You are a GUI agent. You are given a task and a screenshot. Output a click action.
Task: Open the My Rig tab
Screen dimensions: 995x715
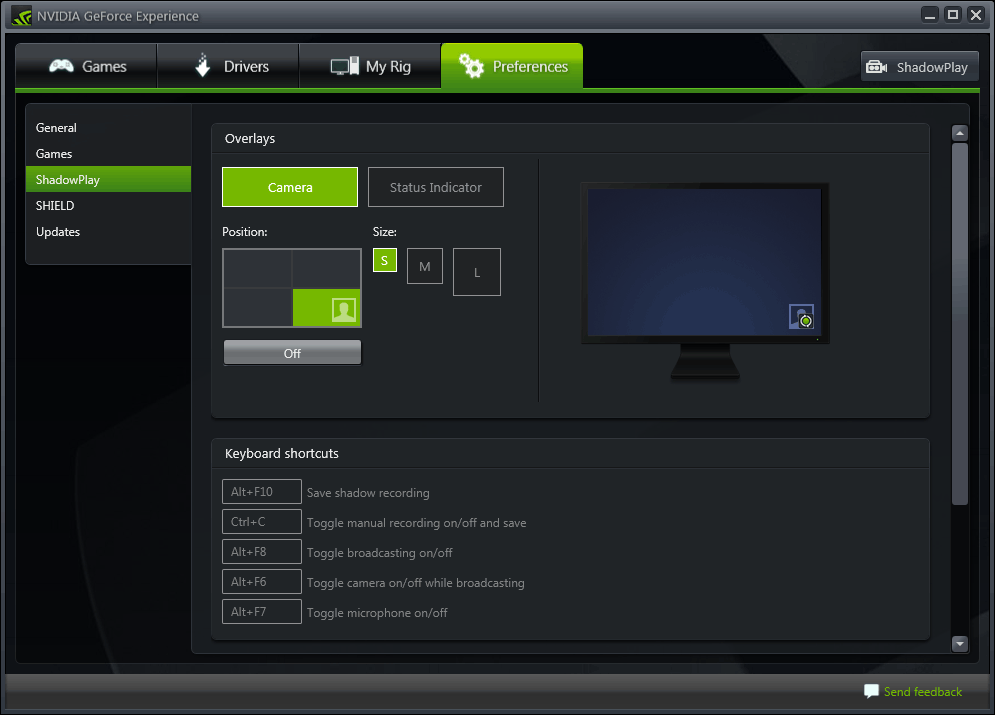(370, 66)
